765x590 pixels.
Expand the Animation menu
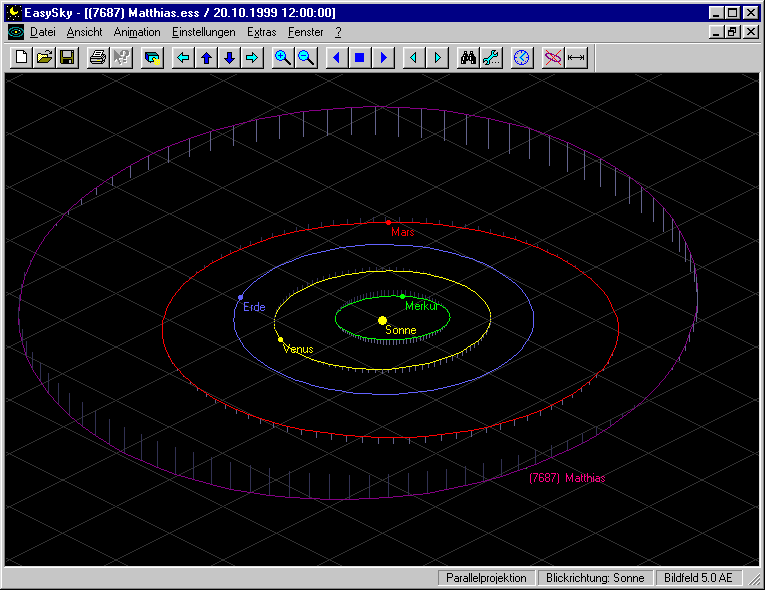point(136,32)
